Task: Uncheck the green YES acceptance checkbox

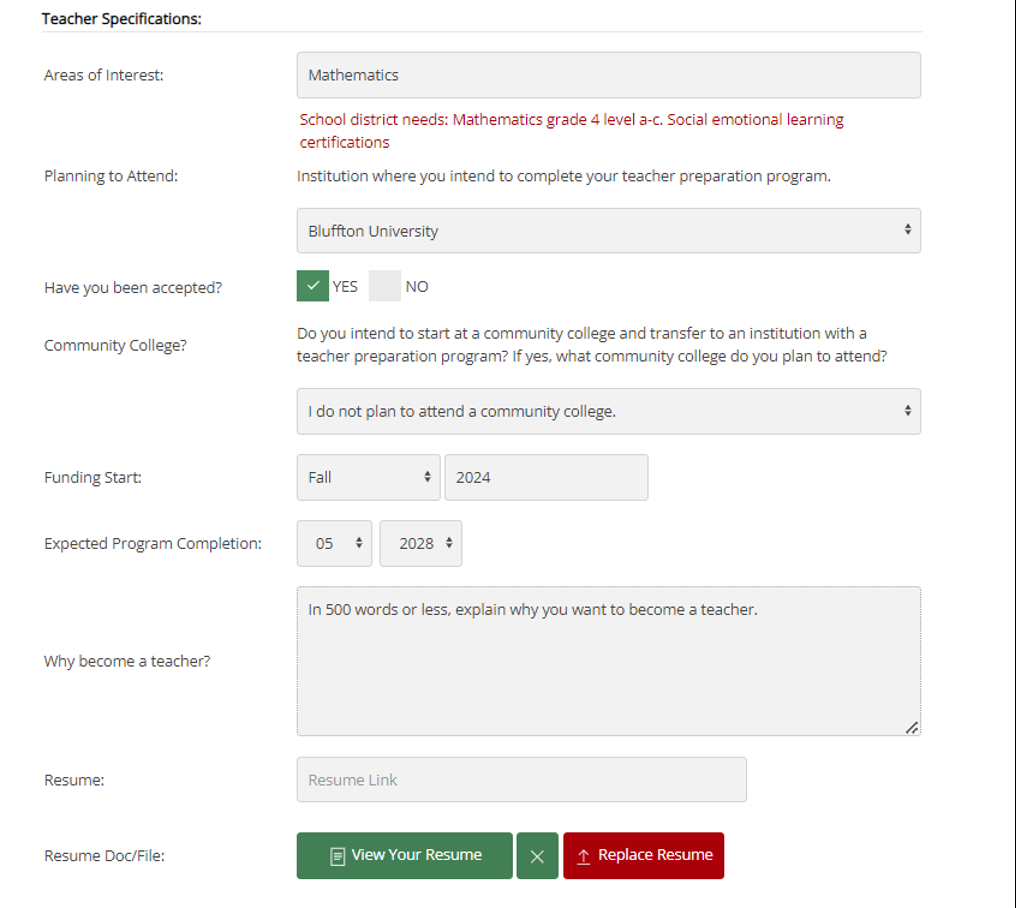Action: (313, 286)
